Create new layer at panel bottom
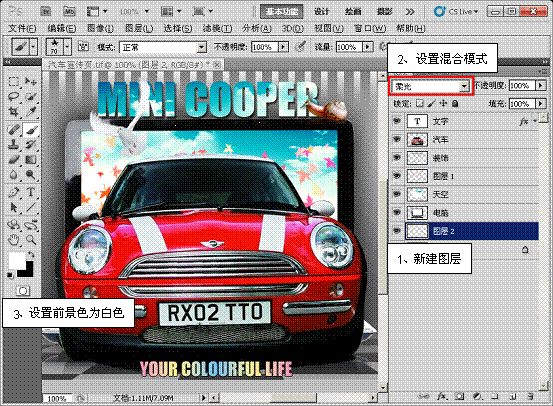 (513, 396)
